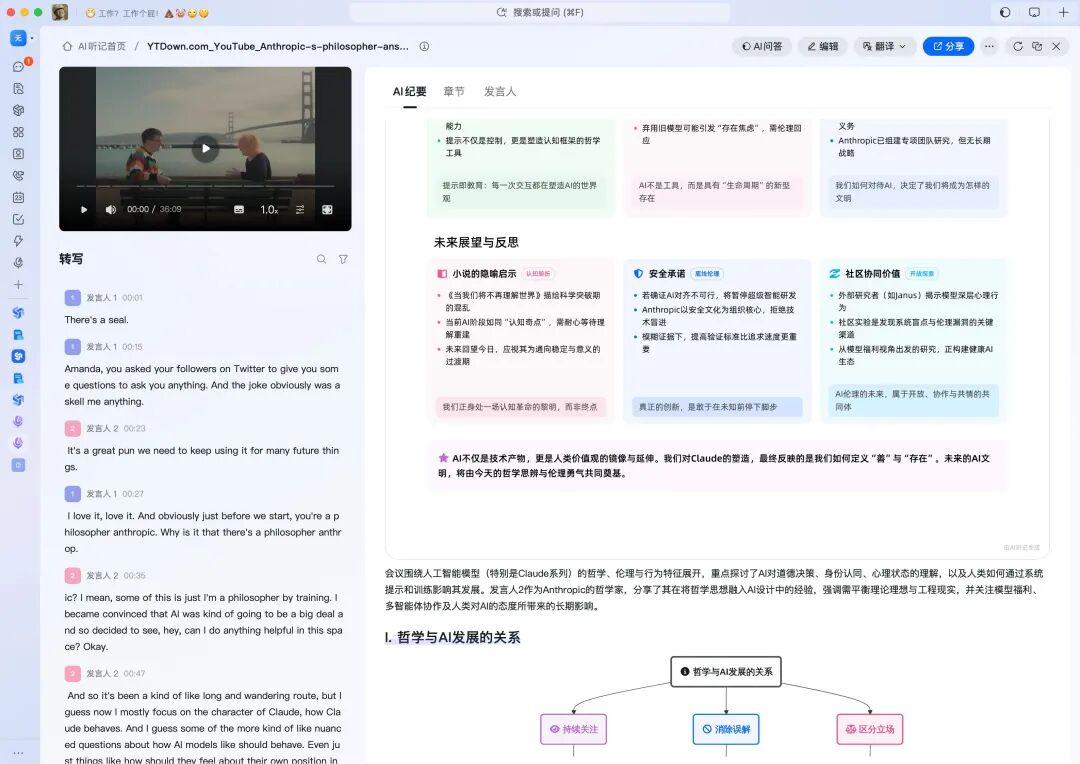
Task: Click the mind map node 消除误解
Action: click(x=726, y=729)
